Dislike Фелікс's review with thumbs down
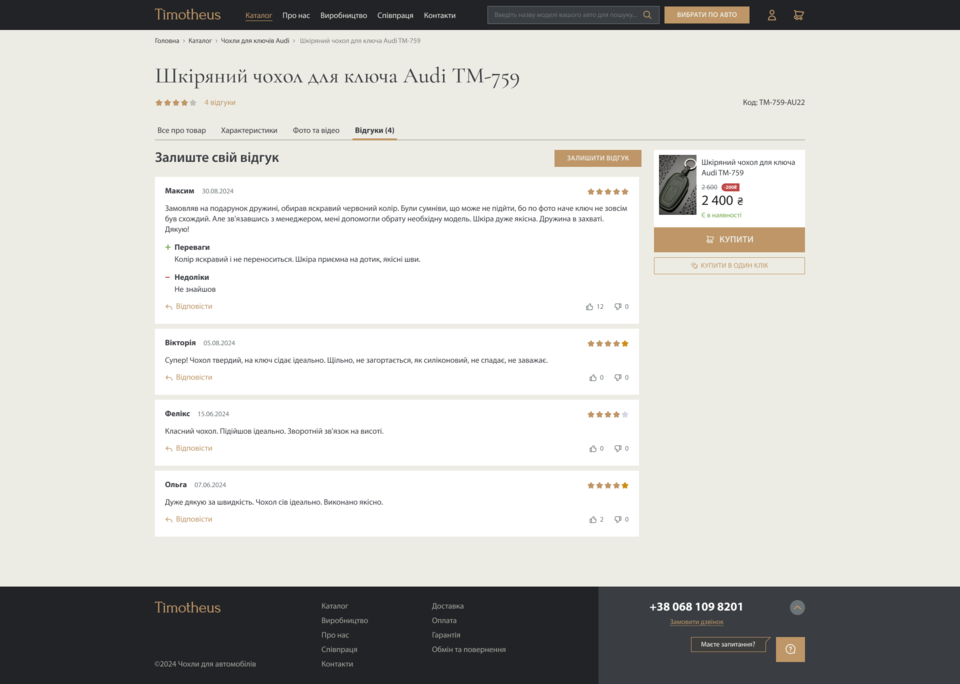 618,448
